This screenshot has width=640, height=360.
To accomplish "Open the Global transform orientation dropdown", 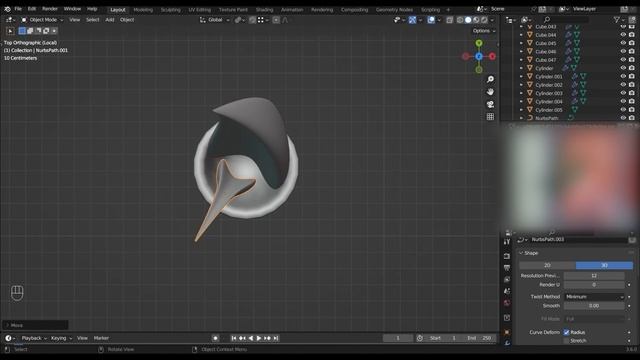I will click(x=215, y=20).
